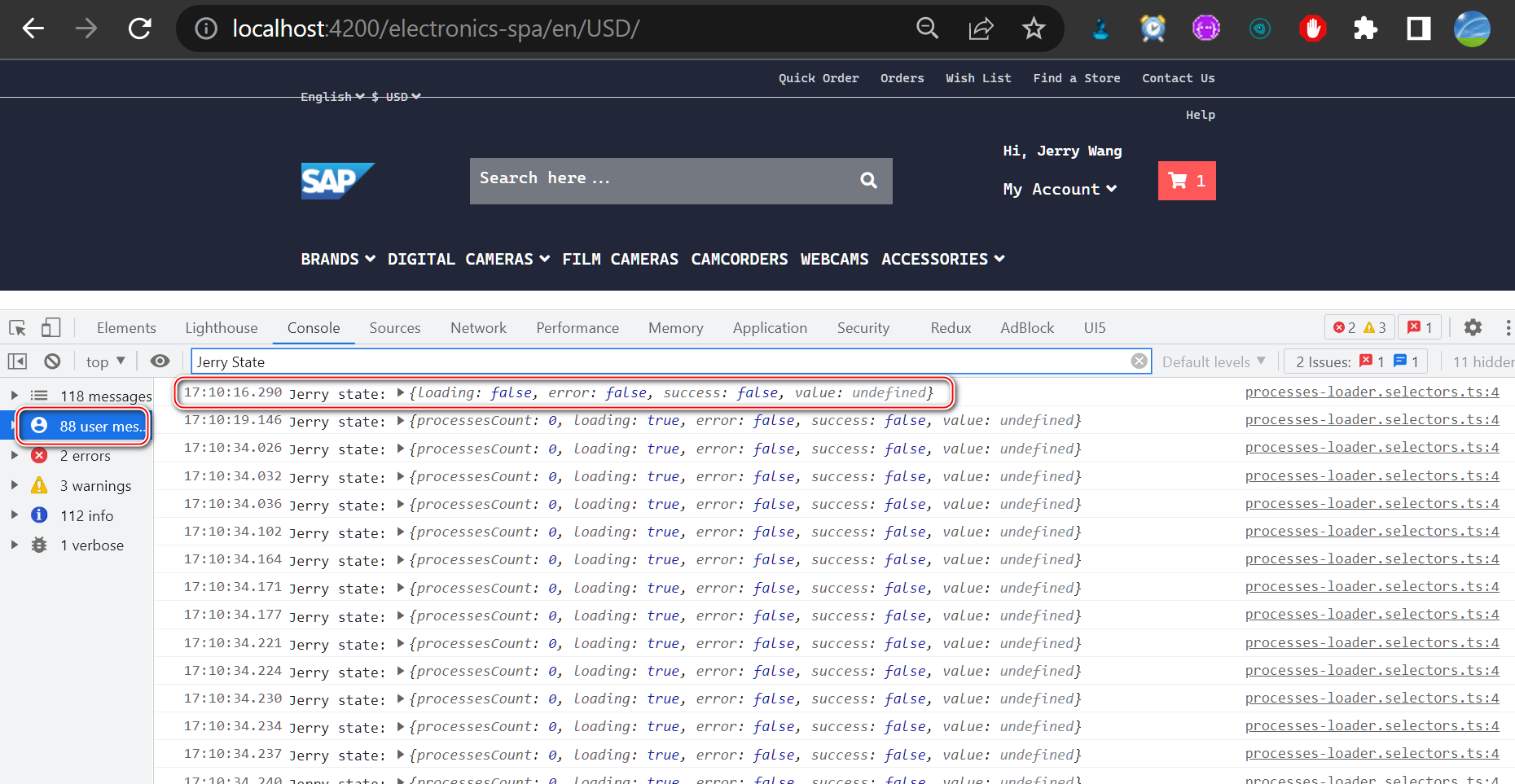Go to FILM CAMERAS category
This screenshot has height=784, width=1515.
pos(620,259)
